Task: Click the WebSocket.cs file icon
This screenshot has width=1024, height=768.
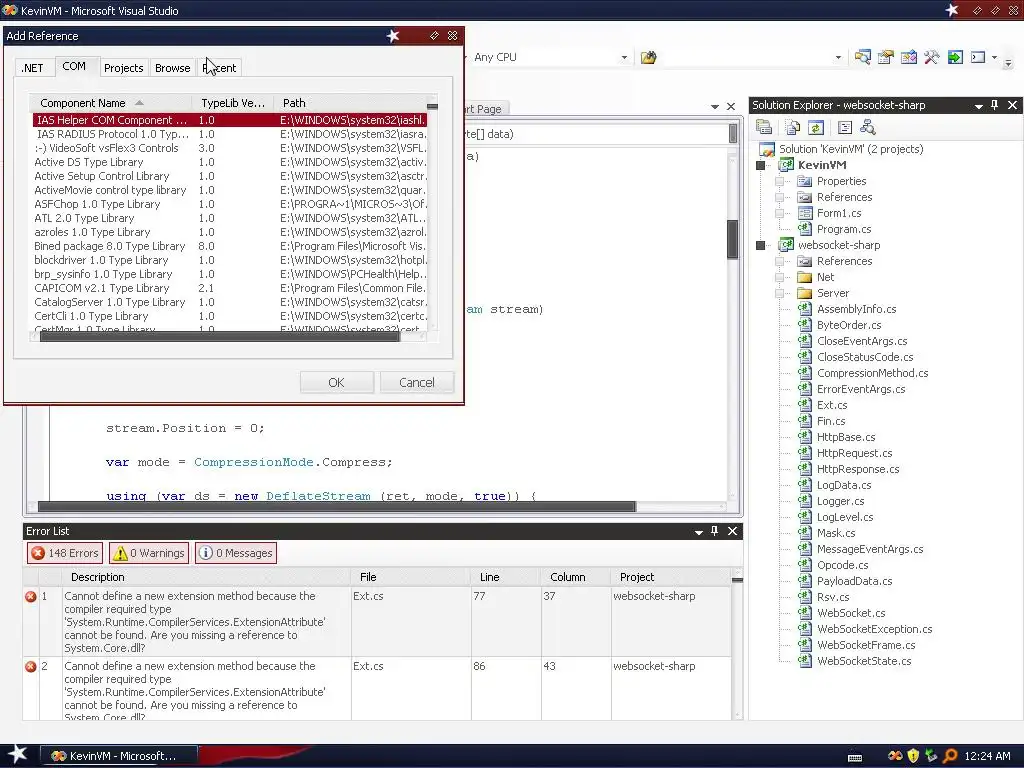Action: (805, 613)
